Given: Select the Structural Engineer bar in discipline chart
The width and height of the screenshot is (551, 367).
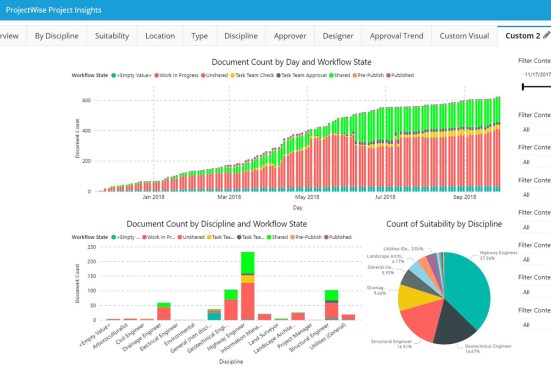Looking at the screenshot, I should (331, 305).
